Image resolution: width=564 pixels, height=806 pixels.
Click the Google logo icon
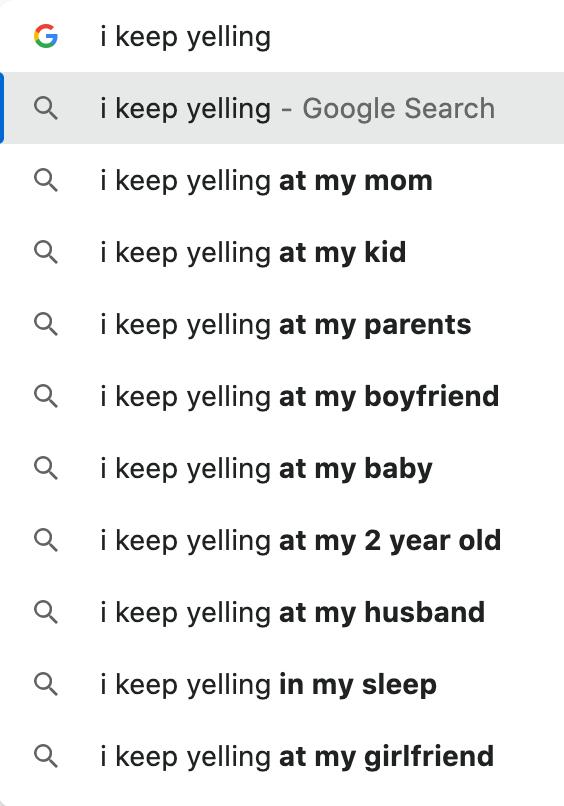[46, 36]
